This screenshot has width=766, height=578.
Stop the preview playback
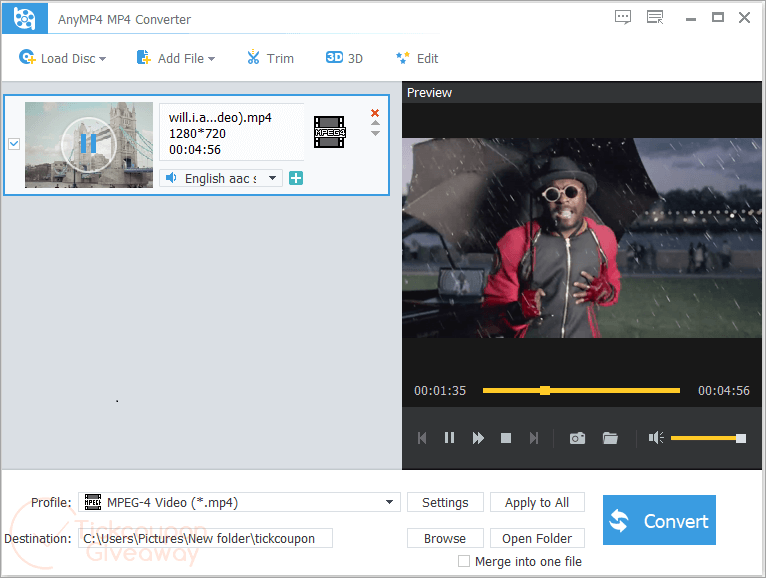click(506, 438)
